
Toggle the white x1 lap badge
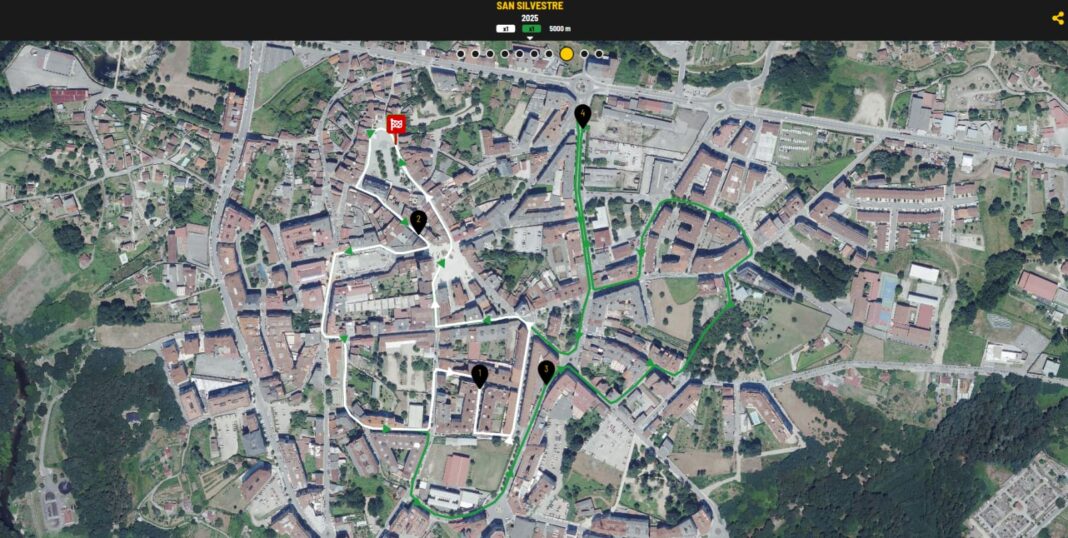pos(506,29)
